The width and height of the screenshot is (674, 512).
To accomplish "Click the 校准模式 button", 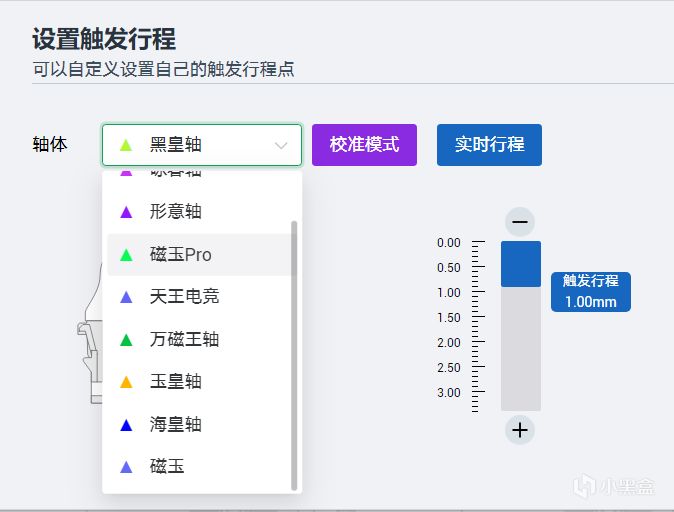I will 364,145.
